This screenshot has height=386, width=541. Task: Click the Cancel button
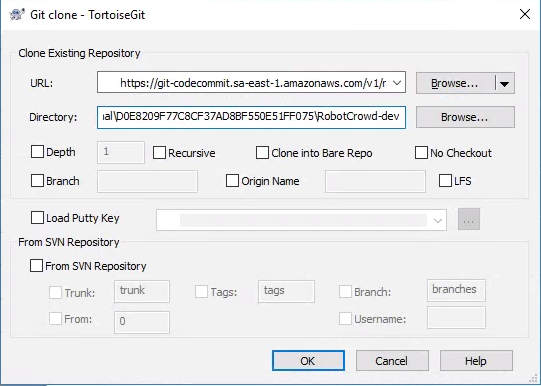click(x=392, y=361)
